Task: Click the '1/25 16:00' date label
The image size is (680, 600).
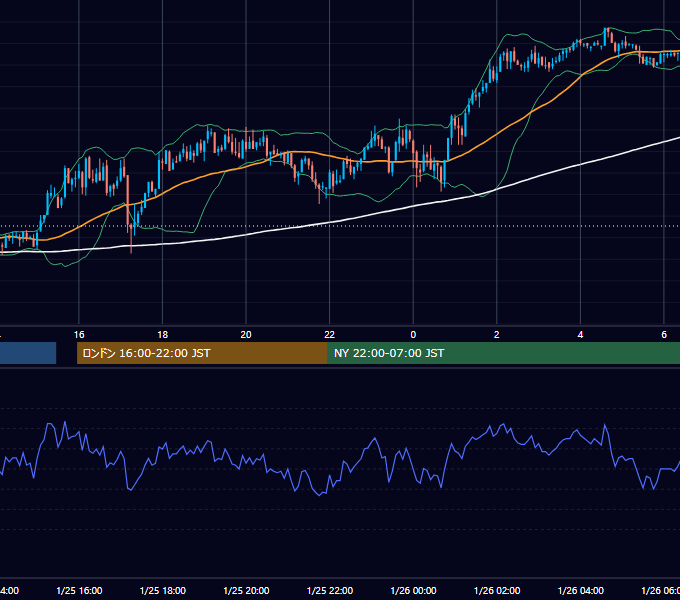Action: [x=79, y=590]
